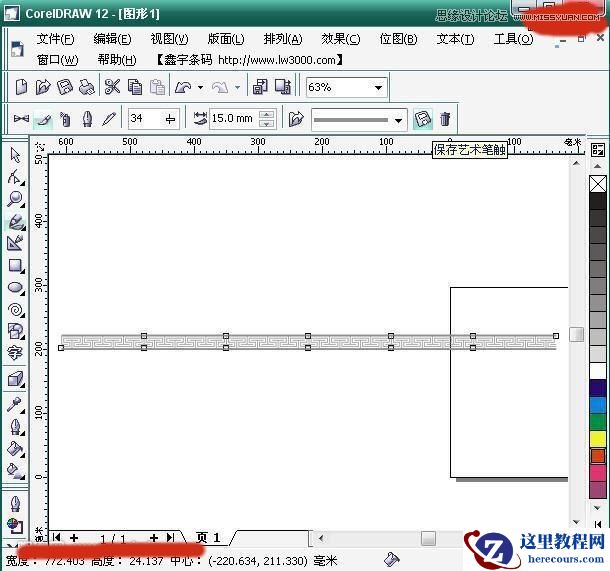
Task: Select the Zoom magnifier tool
Action: 15,199
